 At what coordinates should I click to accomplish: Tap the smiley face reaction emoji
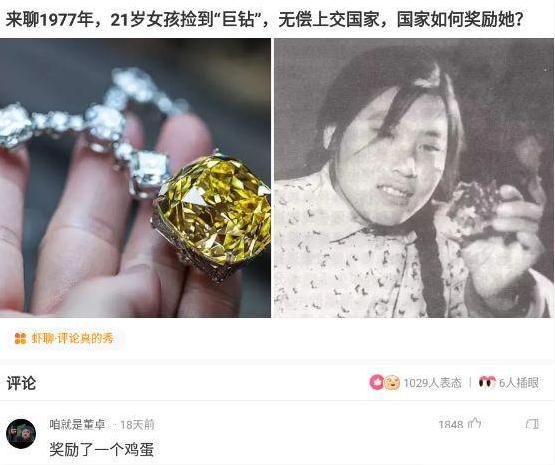click(x=392, y=383)
